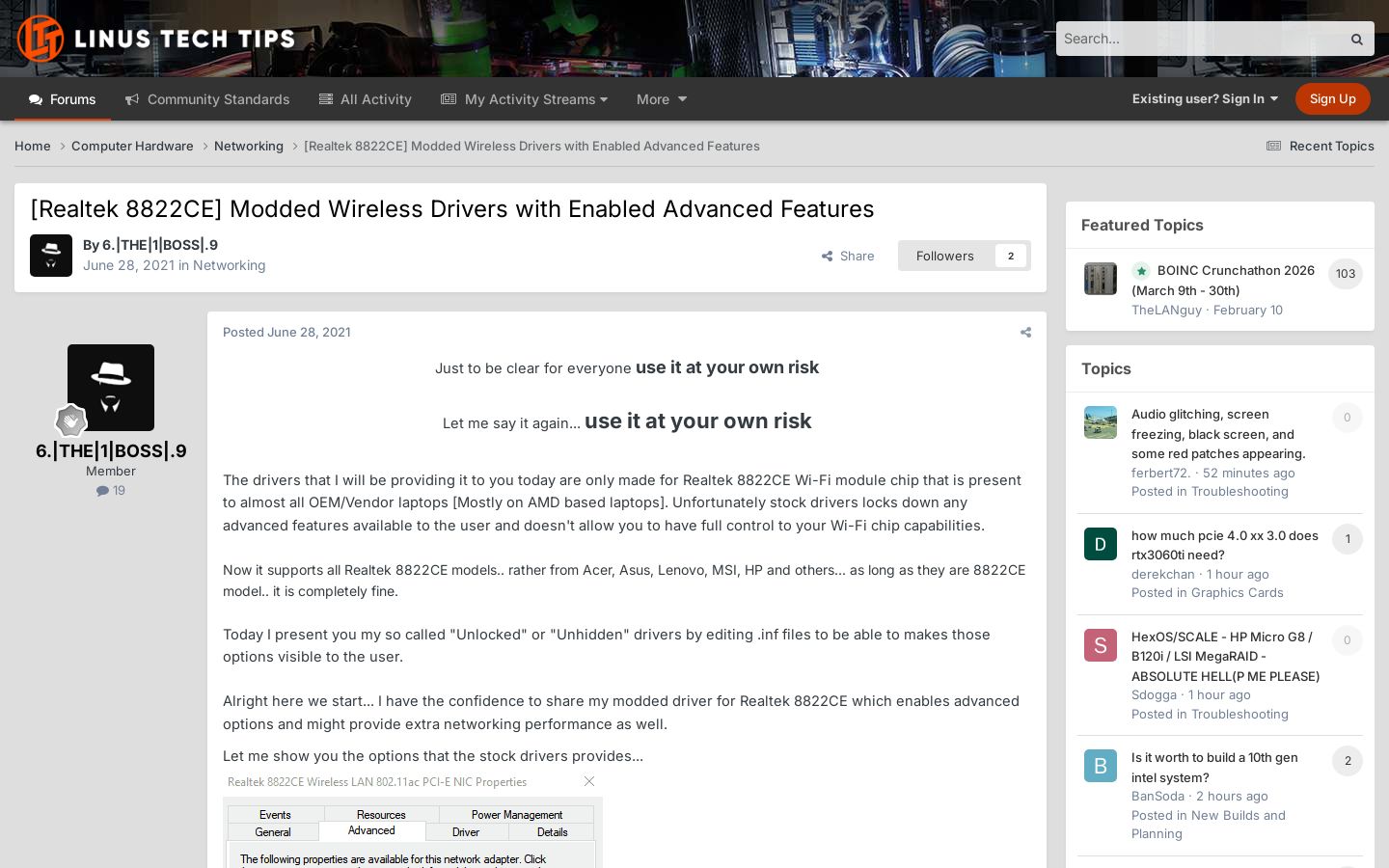Expand the More menu
Screen dimensions: 1389x868
662,99
